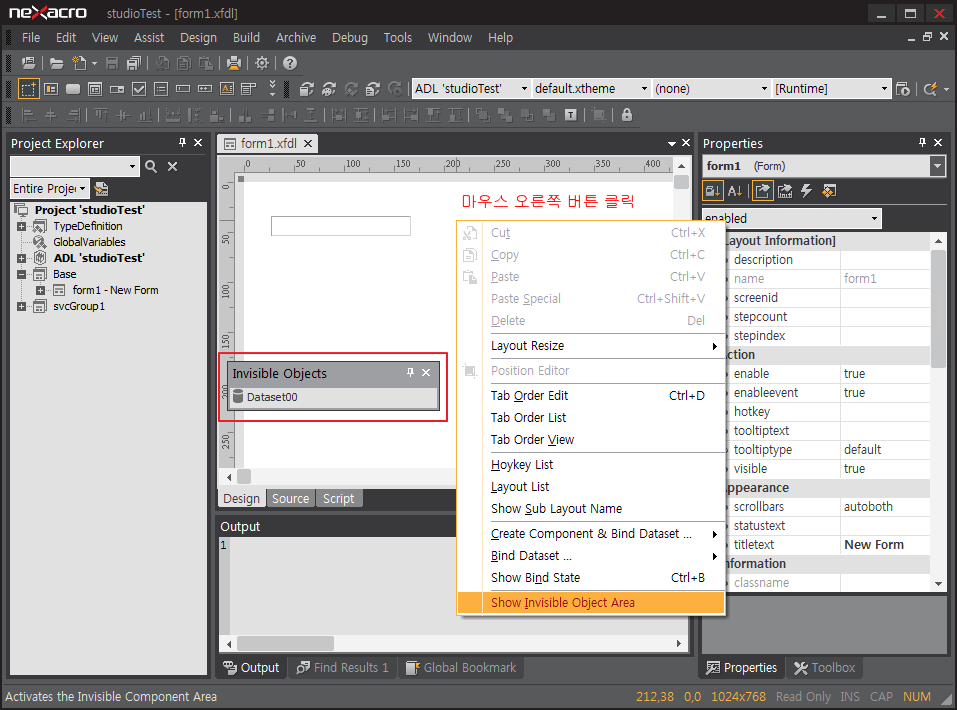957x710 pixels.
Task: Open the Toolbox panel tab
Action: (824, 667)
